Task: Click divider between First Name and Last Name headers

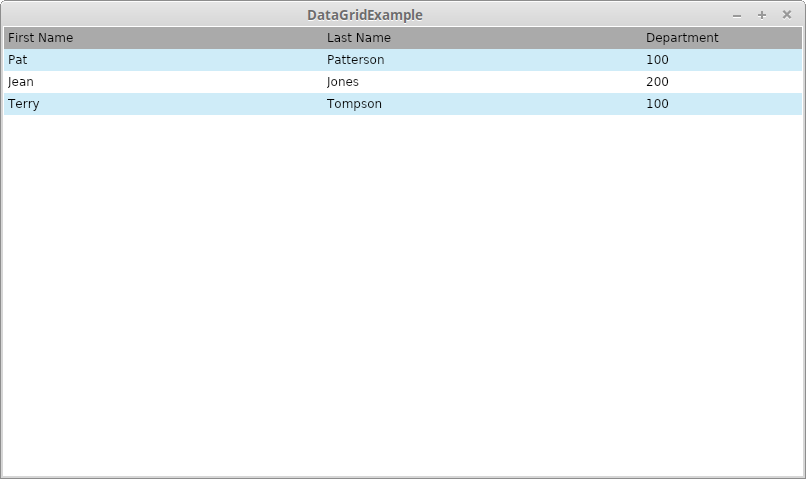Action: tap(323, 38)
